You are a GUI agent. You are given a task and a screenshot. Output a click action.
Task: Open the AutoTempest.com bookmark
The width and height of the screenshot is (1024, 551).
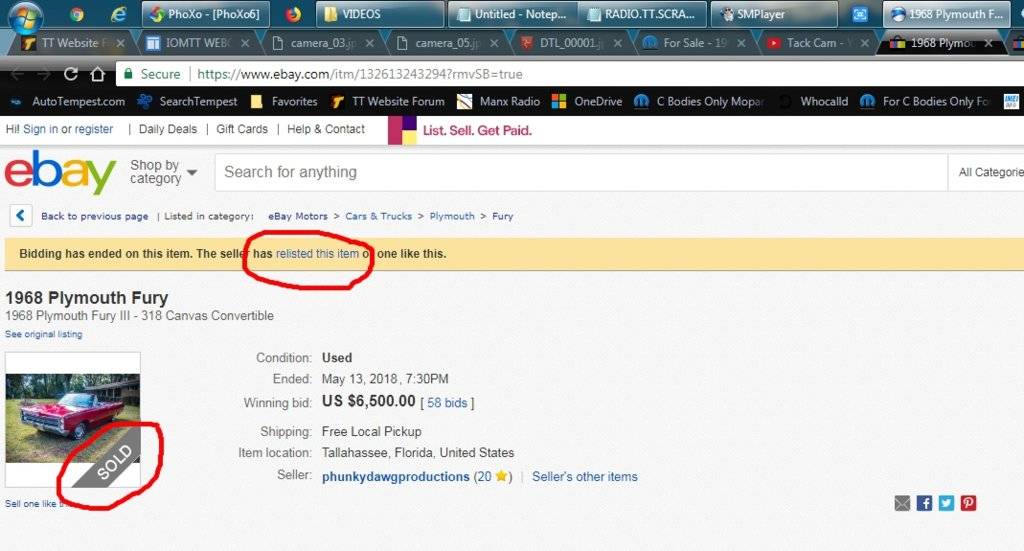pos(68,101)
